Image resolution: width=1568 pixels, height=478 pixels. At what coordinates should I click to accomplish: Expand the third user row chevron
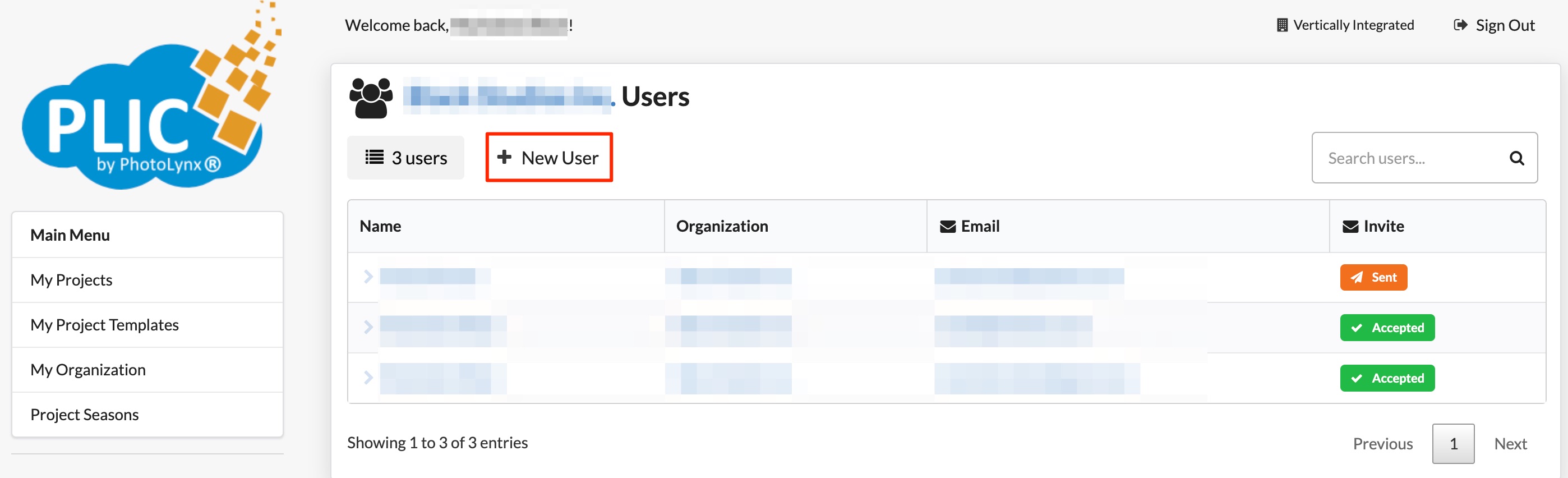point(368,378)
